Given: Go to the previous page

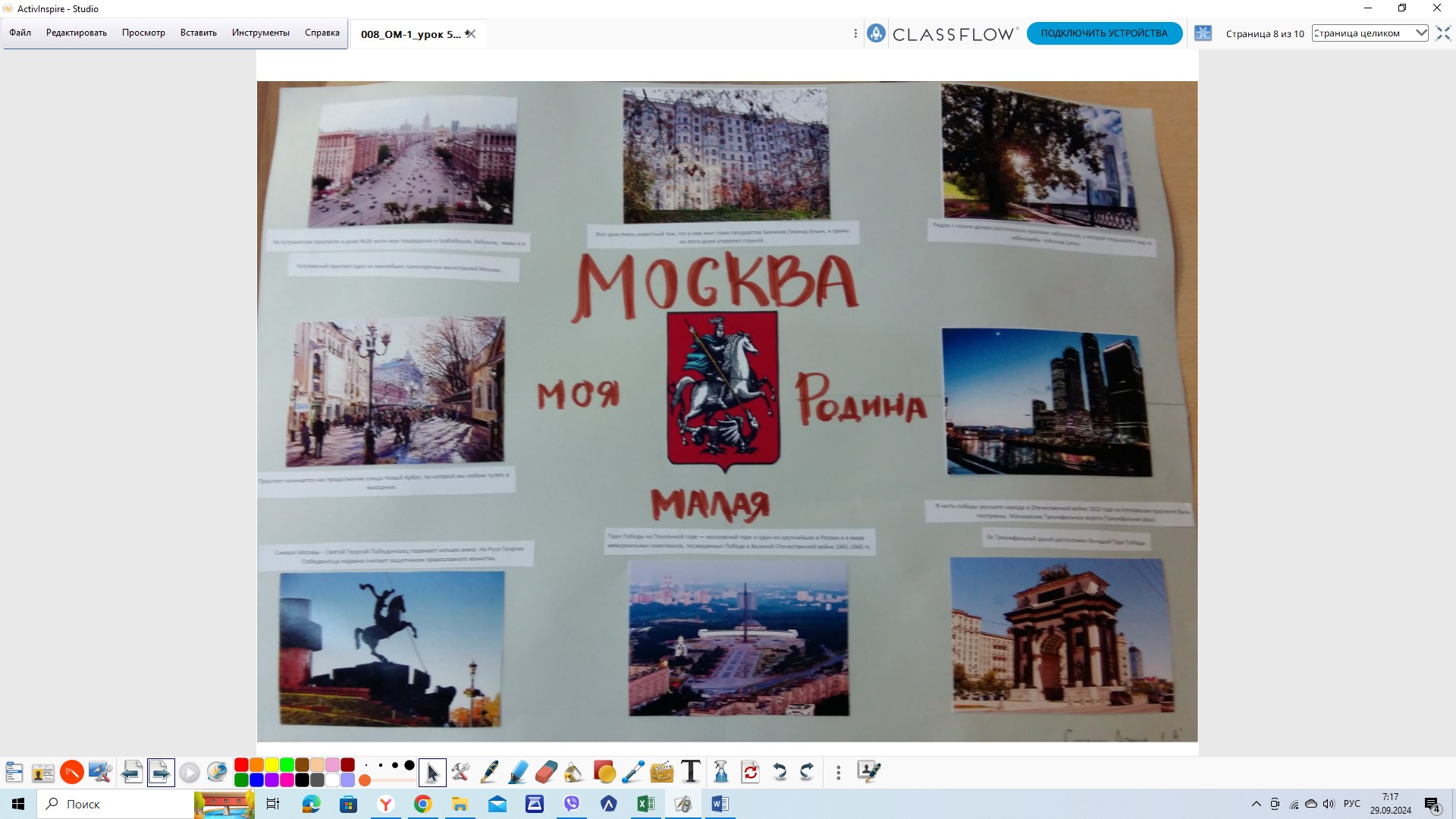Looking at the screenshot, I should (x=131, y=773).
